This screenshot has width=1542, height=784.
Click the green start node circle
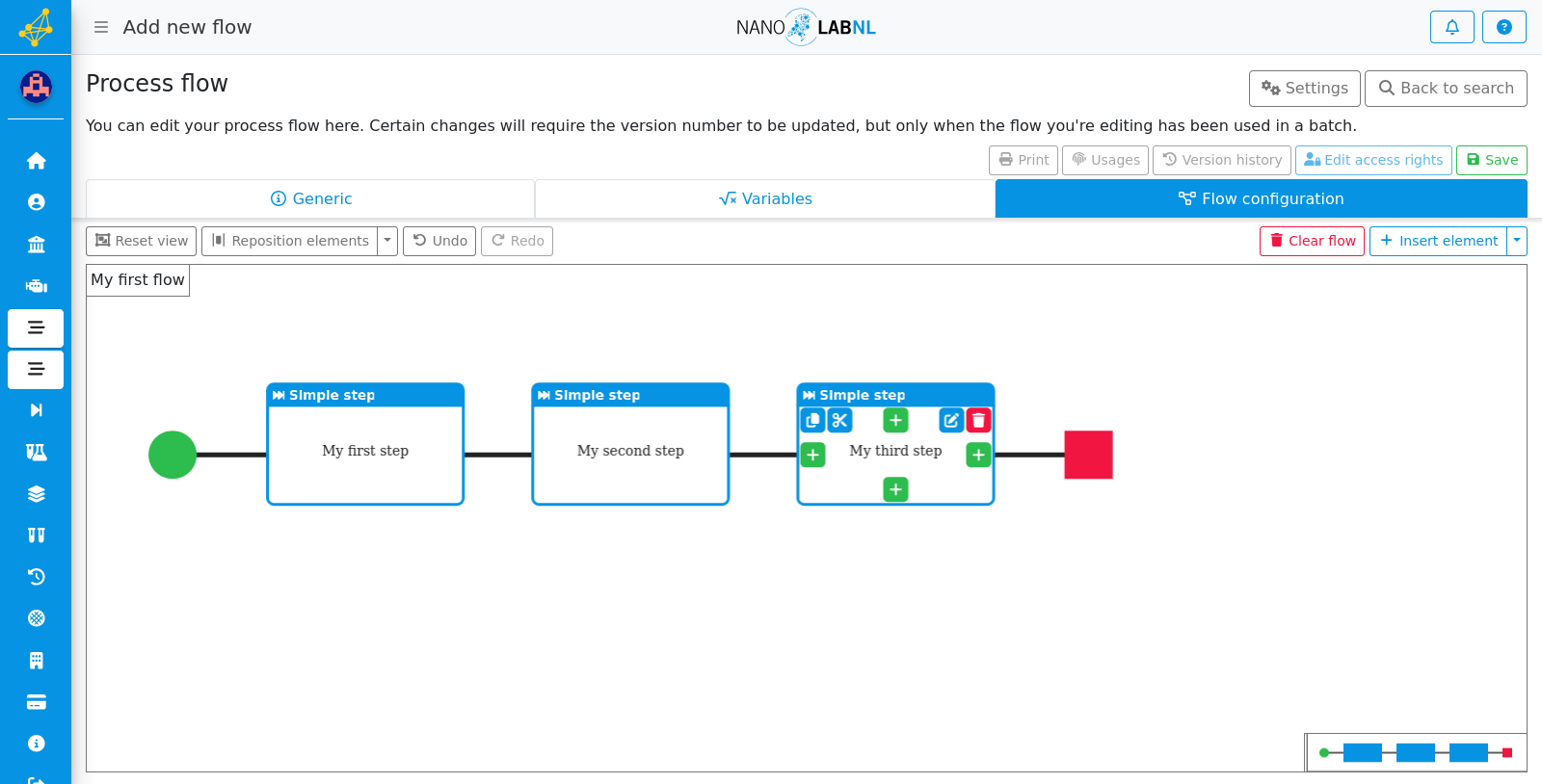pyautogui.click(x=173, y=455)
